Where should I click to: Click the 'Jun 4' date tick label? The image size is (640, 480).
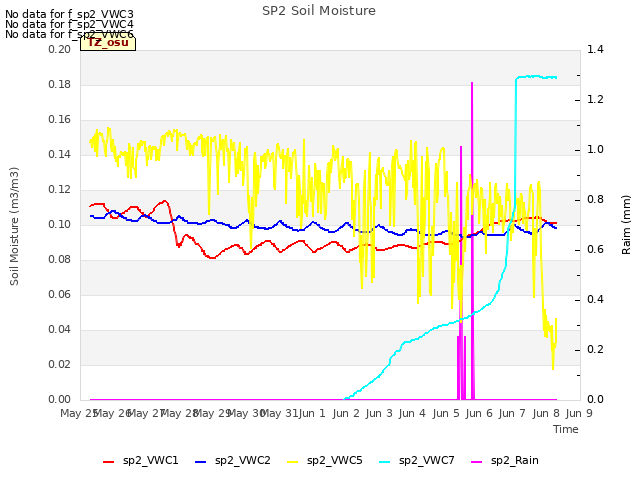click(x=412, y=414)
